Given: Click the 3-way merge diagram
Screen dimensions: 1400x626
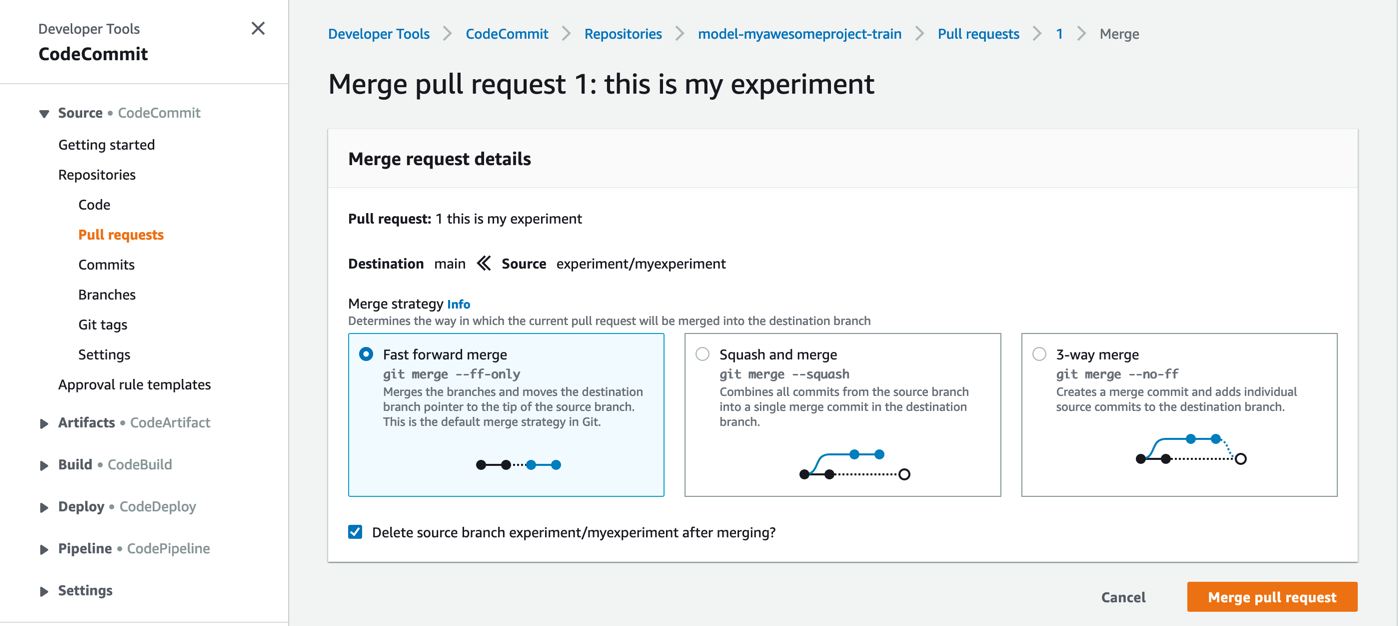Looking at the screenshot, I should (x=1191, y=450).
